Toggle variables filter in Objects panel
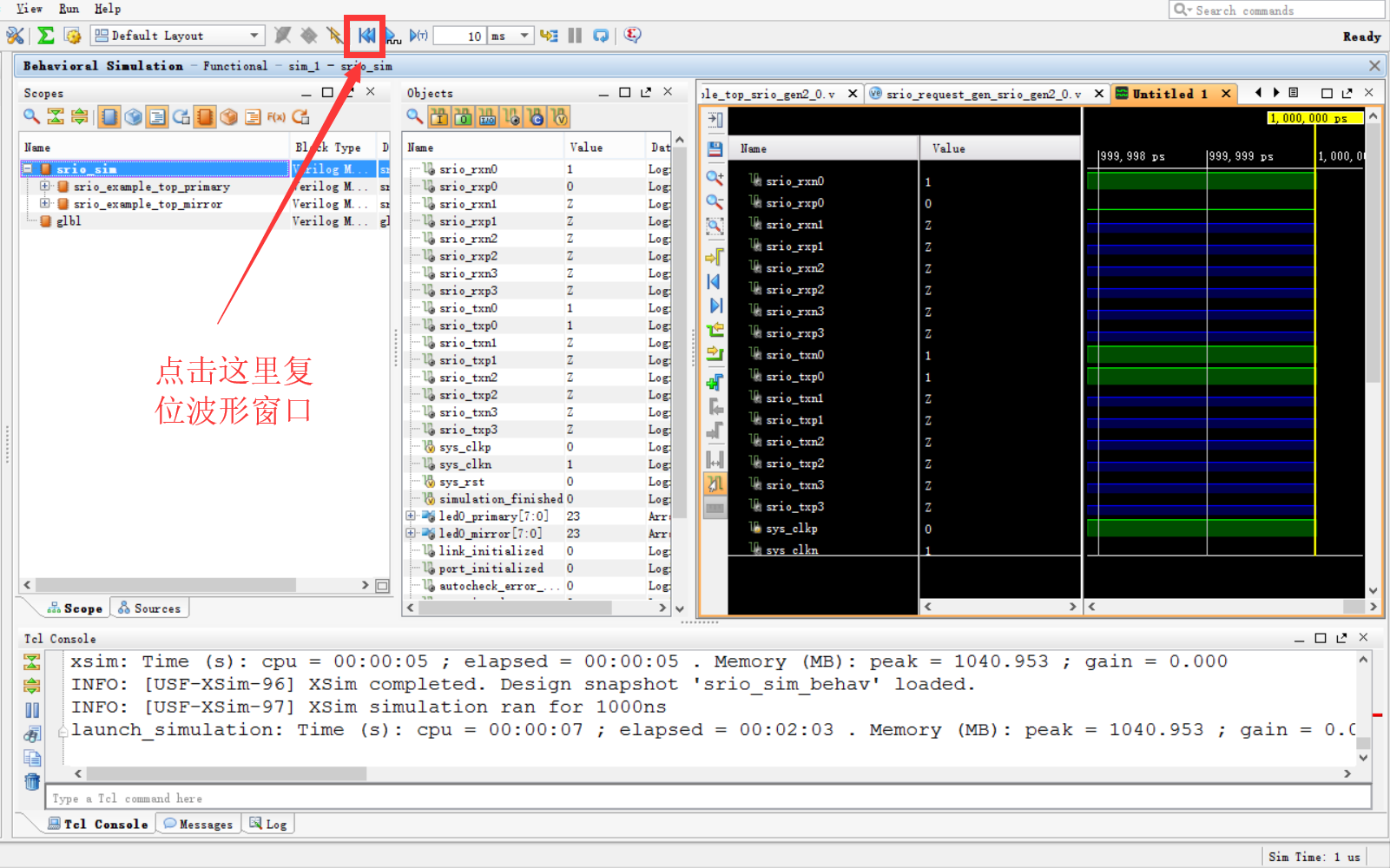This screenshot has width=1390, height=868. 560,116
